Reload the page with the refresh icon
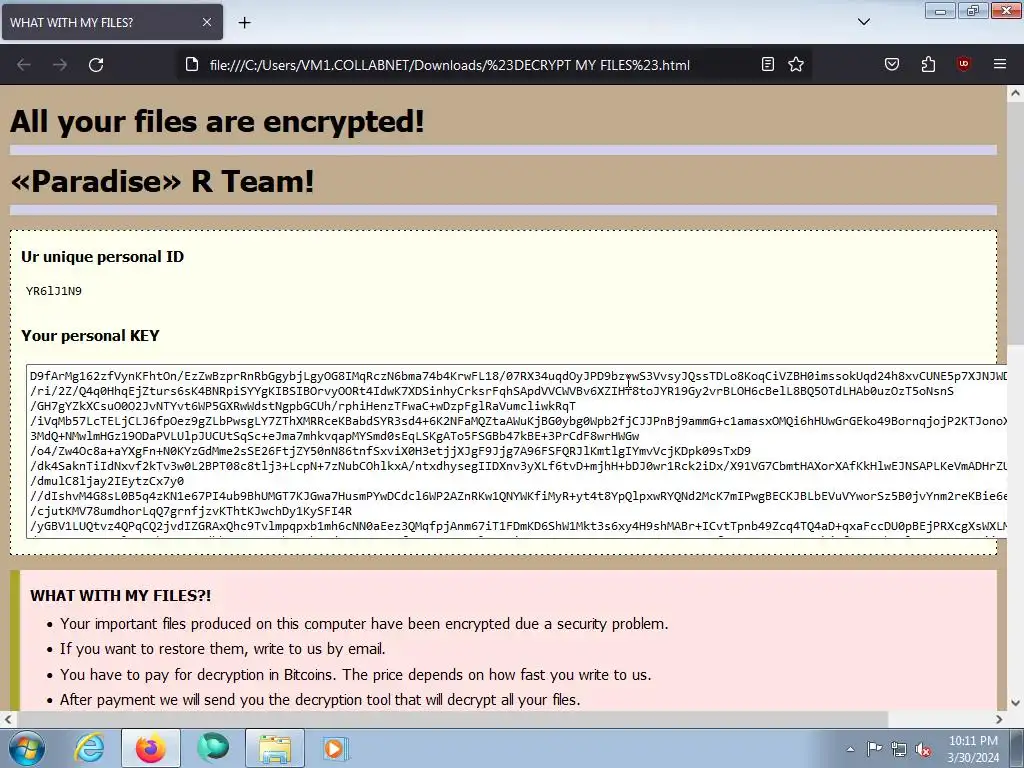Viewport: 1024px width, 768px height. point(96,65)
